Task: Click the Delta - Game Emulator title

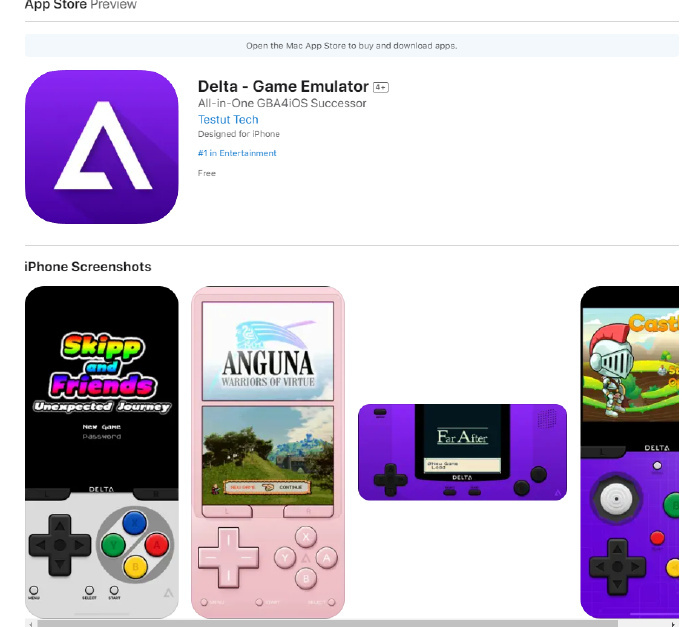Action: tap(283, 87)
